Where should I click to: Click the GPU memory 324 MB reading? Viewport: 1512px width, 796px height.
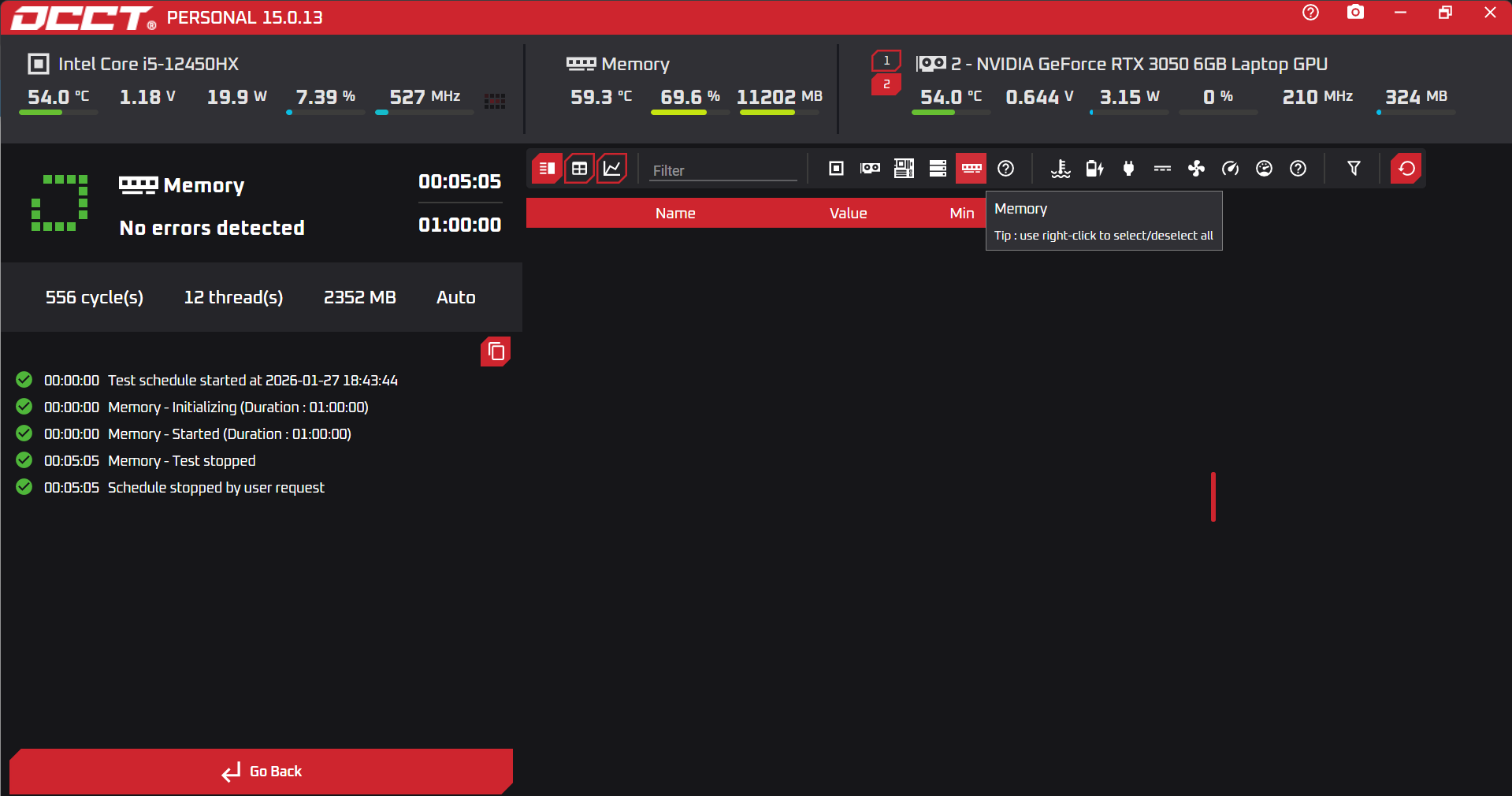(1416, 97)
